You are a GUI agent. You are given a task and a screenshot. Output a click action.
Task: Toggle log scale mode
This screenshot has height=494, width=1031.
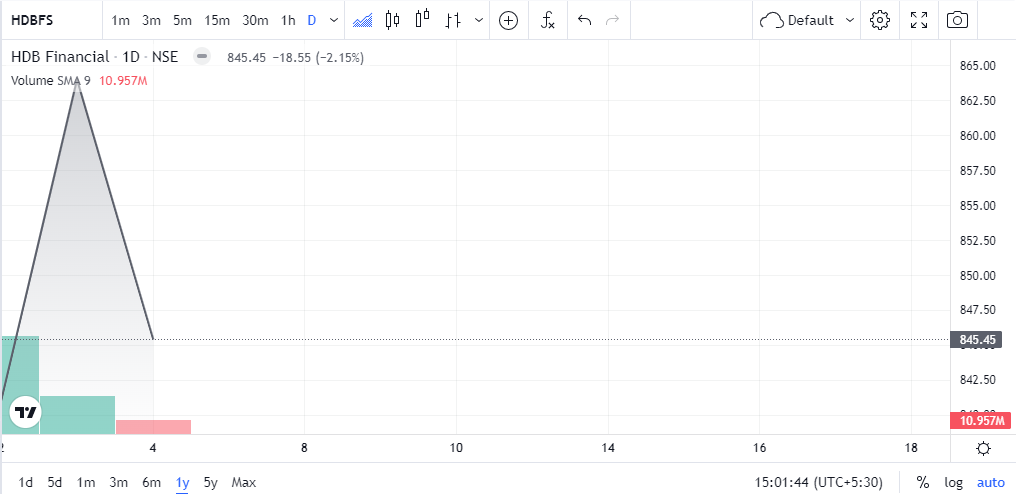tap(953, 483)
